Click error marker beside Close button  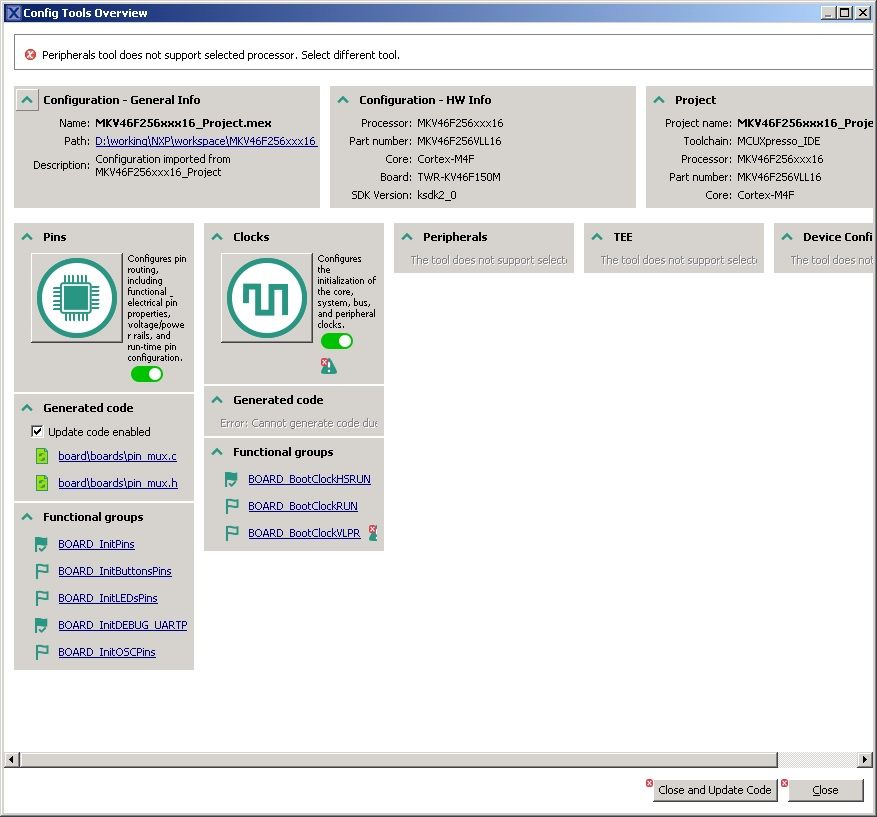pos(784,783)
